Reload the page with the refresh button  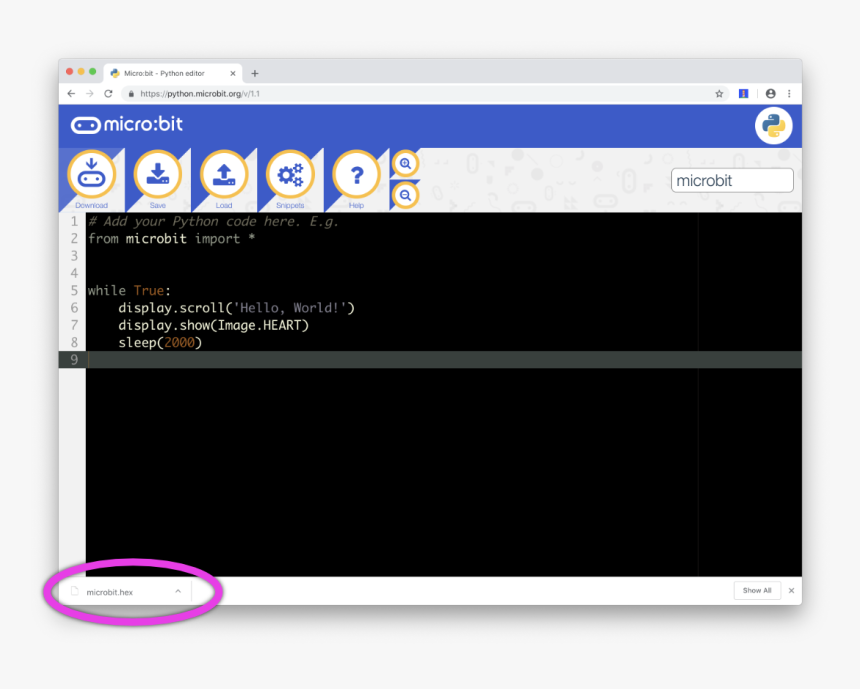click(108, 93)
